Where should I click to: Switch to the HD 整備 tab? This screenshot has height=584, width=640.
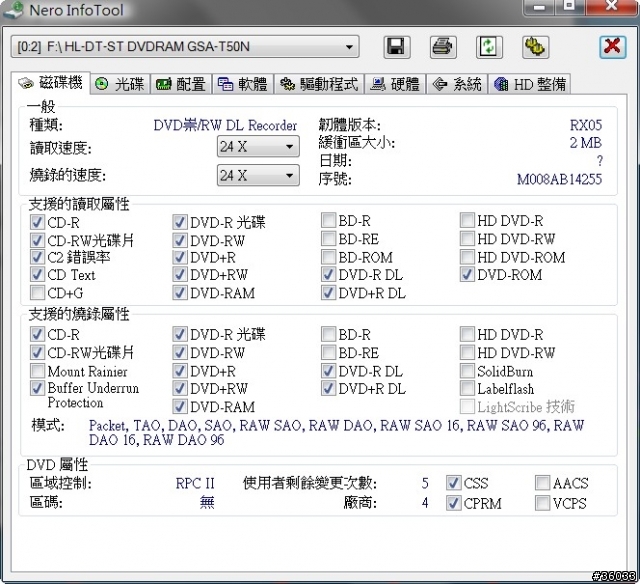pyautogui.click(x=530, y=84)
